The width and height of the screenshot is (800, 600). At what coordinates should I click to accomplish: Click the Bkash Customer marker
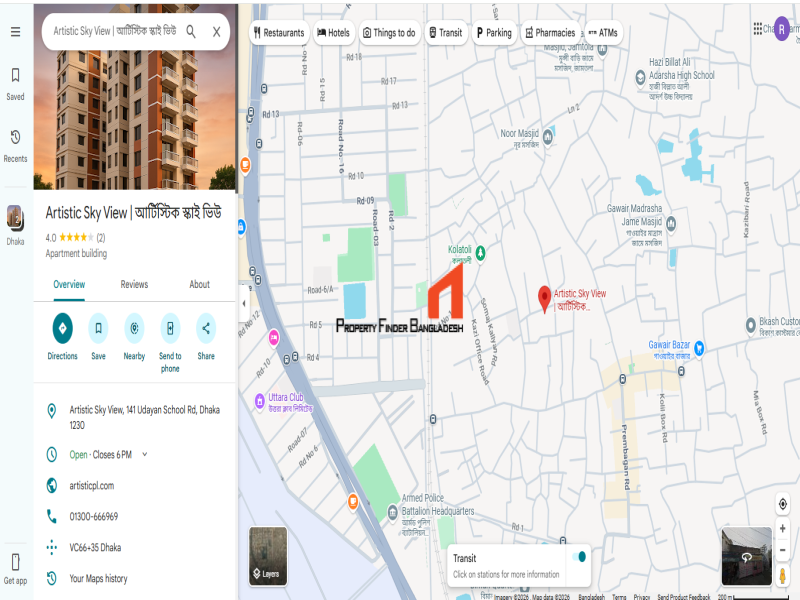pyautogui.click(x=751, y=325)
